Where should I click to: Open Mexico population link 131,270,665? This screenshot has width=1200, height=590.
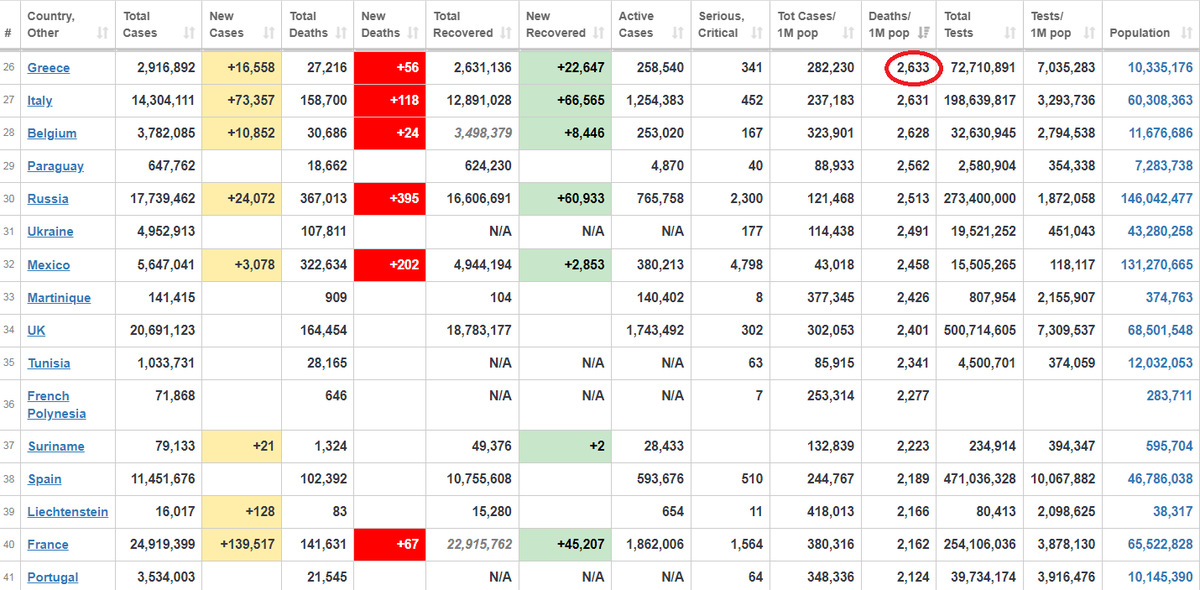pos(1157,265)
